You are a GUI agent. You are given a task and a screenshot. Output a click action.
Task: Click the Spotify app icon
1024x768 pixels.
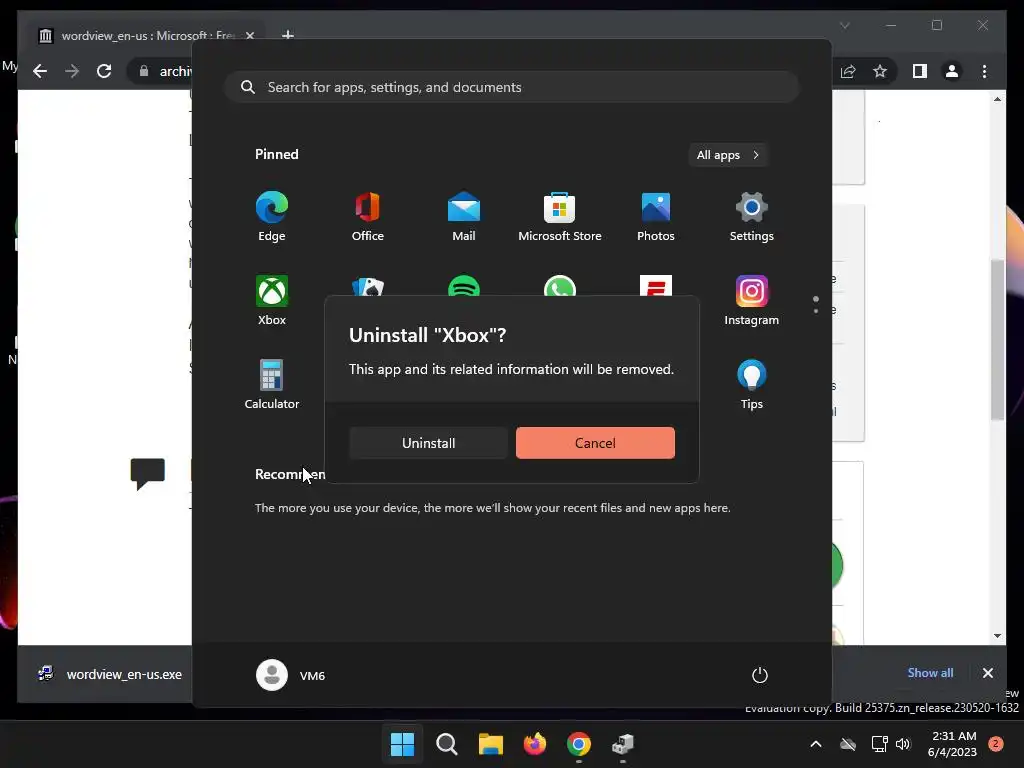point(464,286)
